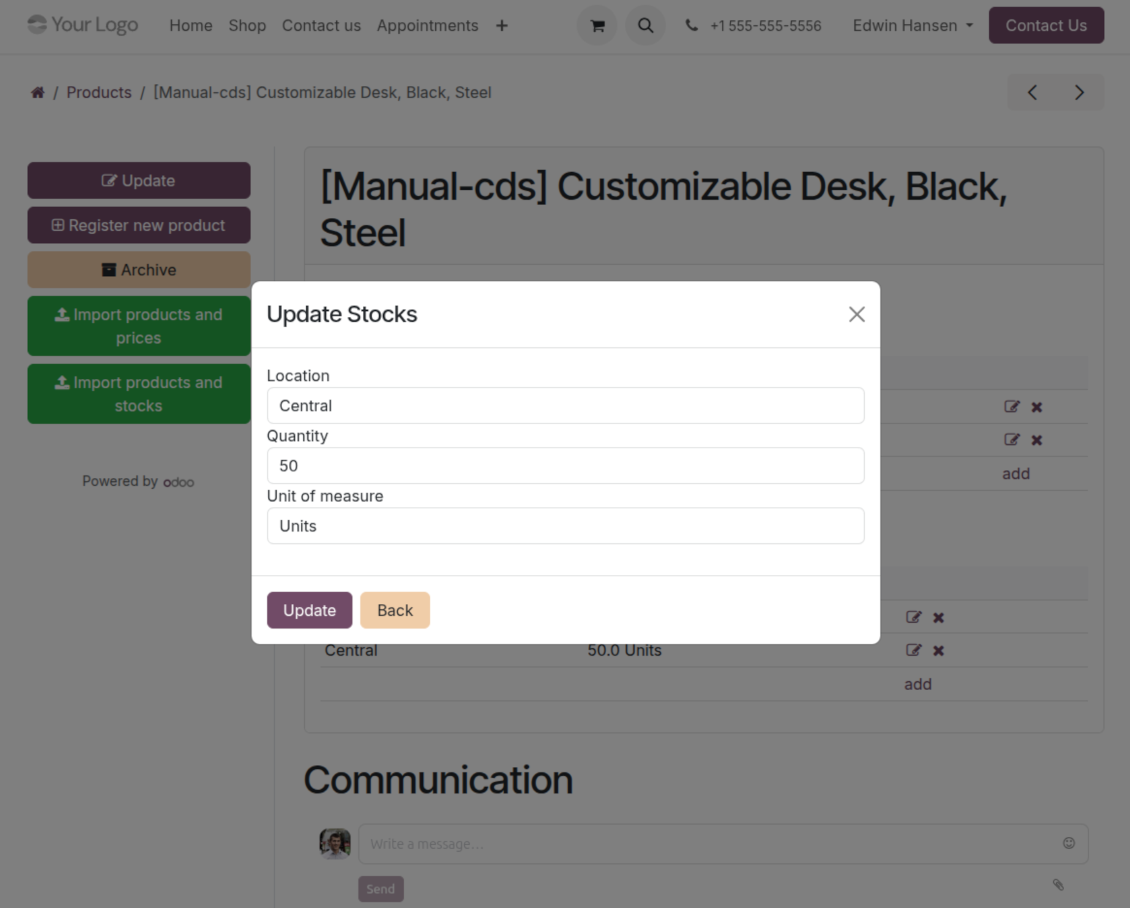Open the Appointments menu item
1130x908 pixels.
tap(427, 26)
